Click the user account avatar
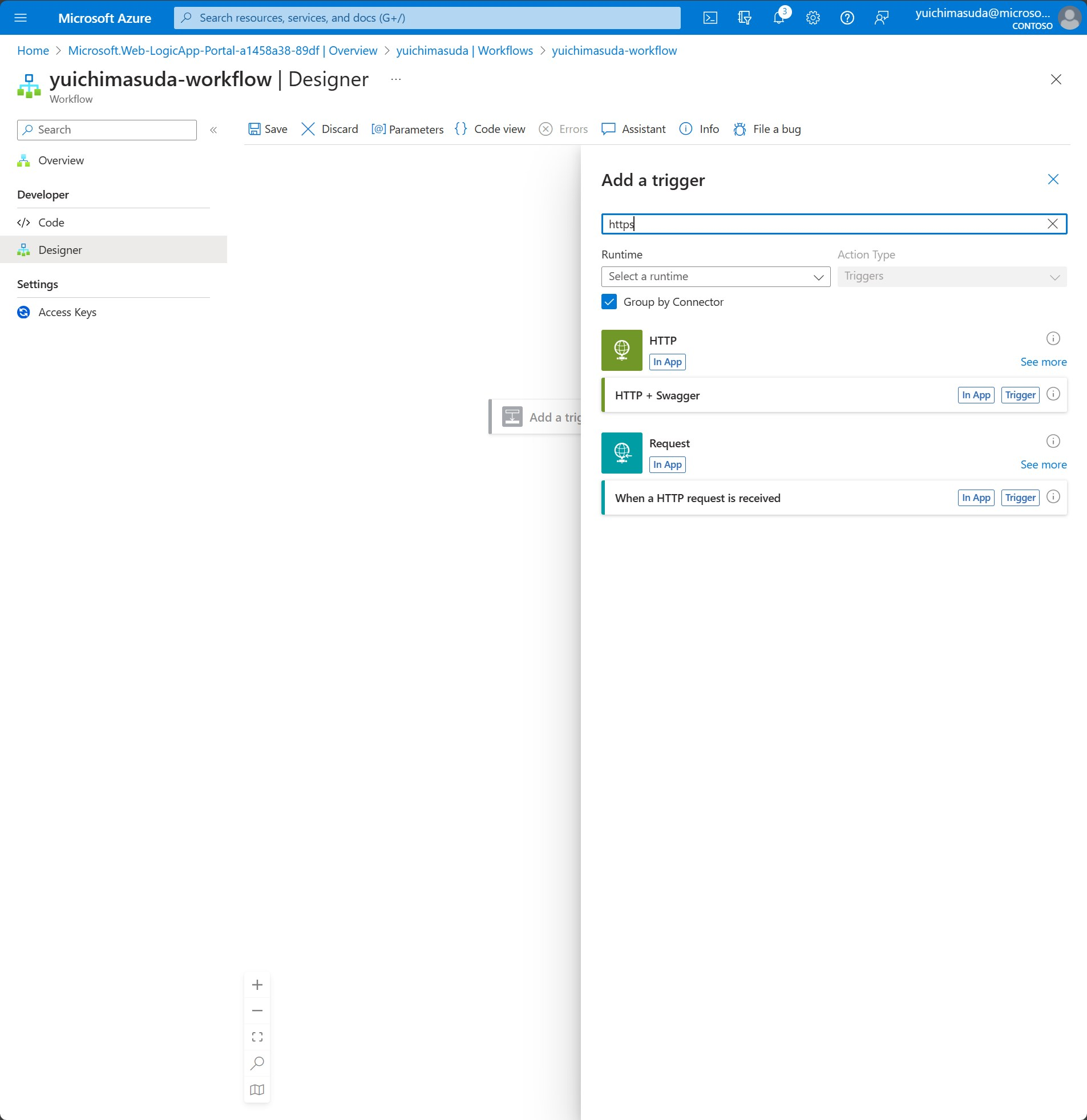1087x1120 pixels. tap(1069, 18)
